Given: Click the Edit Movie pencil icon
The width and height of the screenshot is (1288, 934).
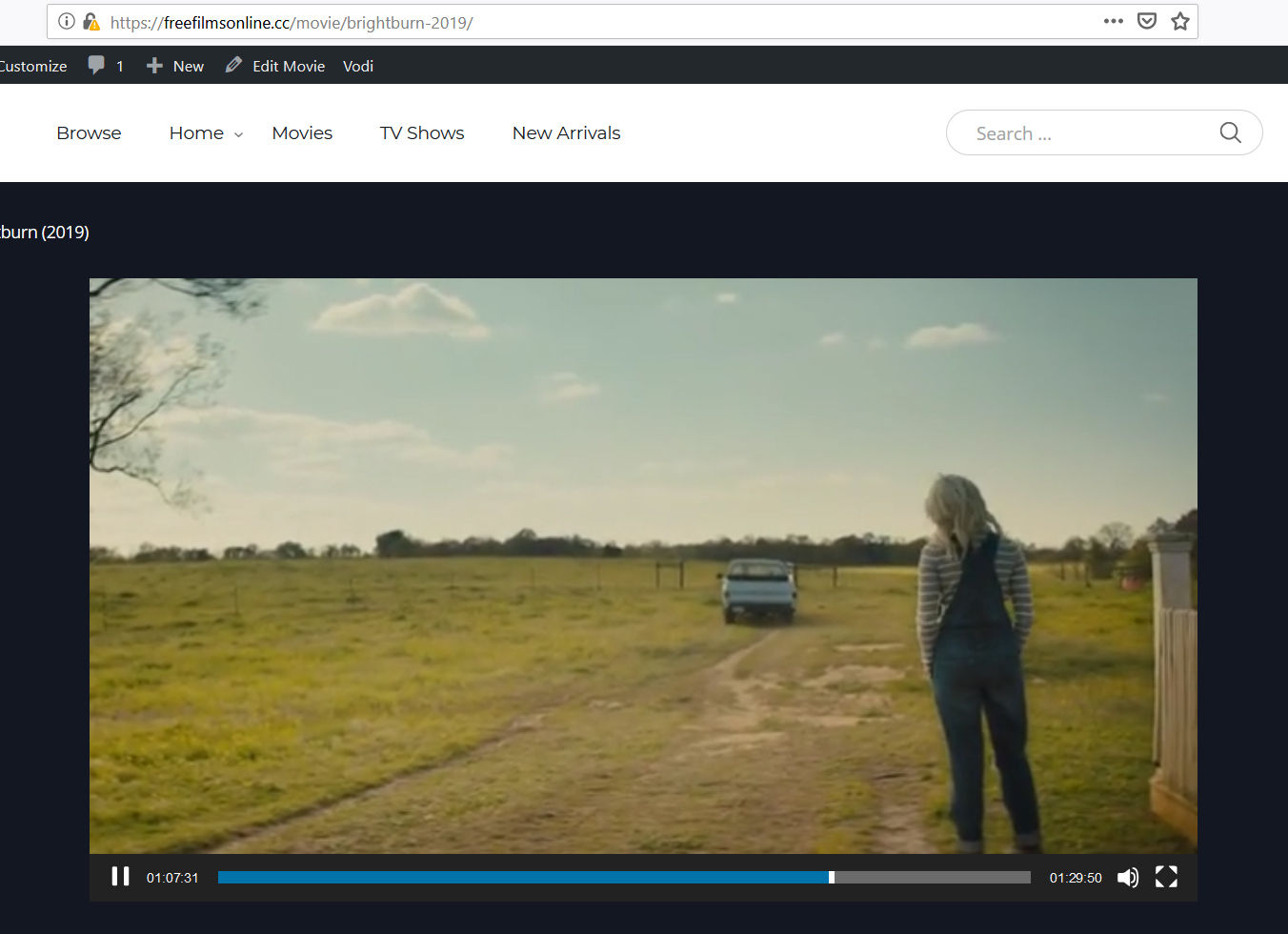Looking at the screenshot, I should coord(233,65).
